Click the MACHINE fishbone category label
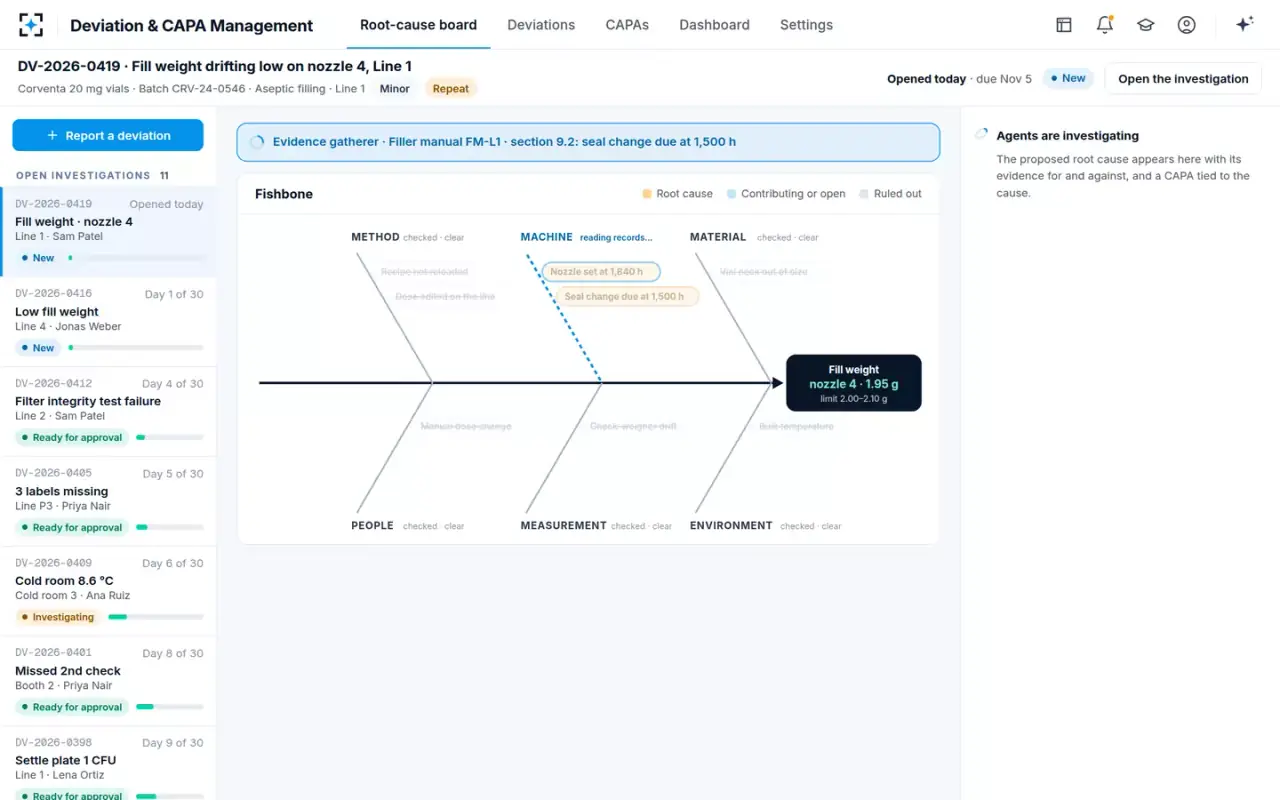Image resolution: width=1280 pixels, height=800 pixels. tap(546, 237)
